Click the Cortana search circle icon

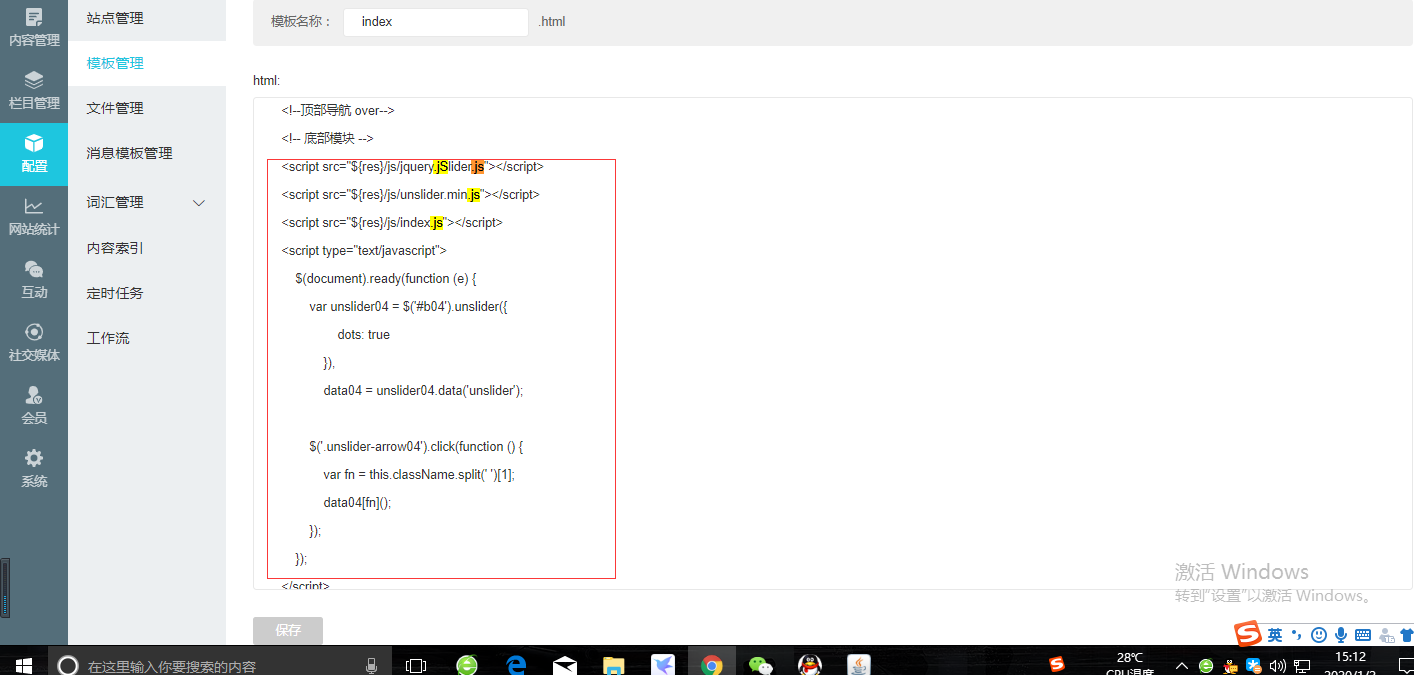point(68,666)
